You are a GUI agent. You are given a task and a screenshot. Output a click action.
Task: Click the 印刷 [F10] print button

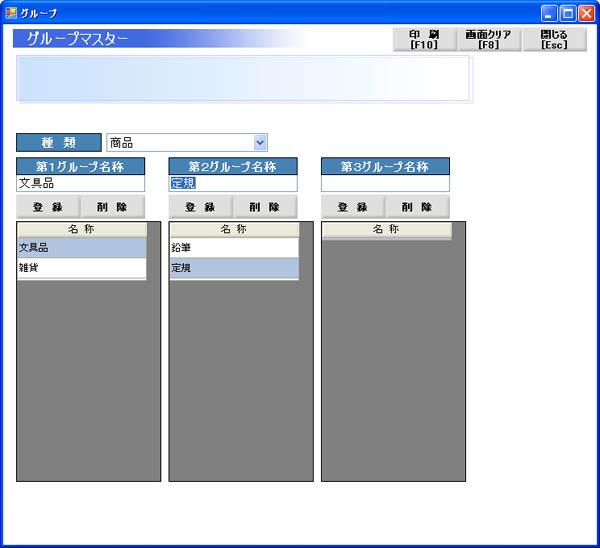pos(424,39)
